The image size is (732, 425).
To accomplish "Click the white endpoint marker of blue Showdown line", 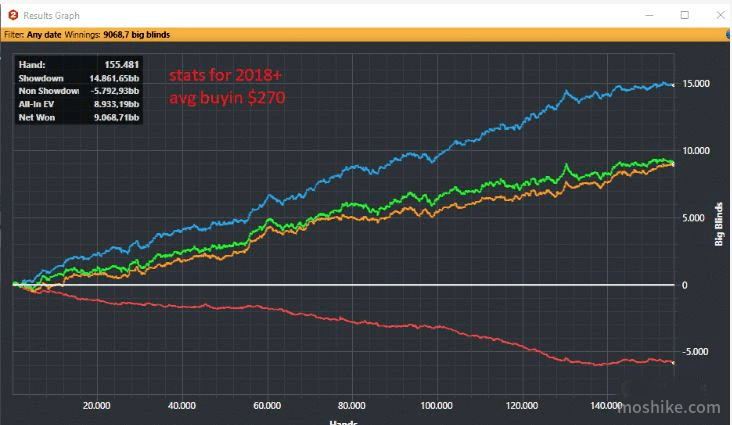I will pos(673,85).
